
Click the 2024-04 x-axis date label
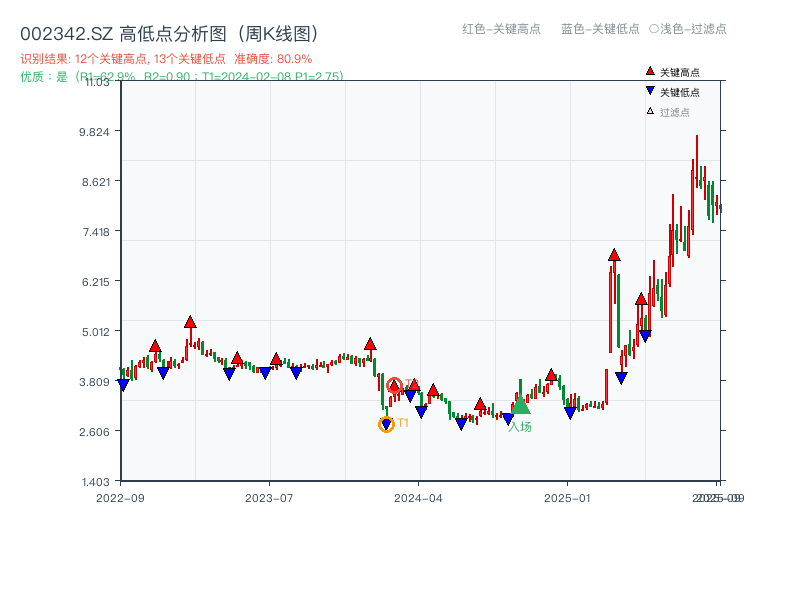click(418, 498)
